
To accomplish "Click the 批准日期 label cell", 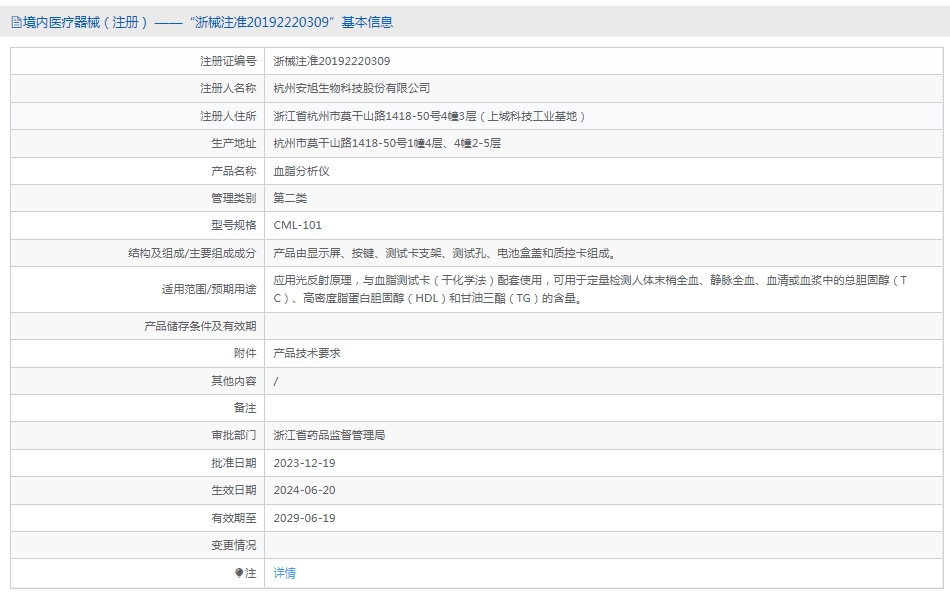I will [x=138, y=463].
